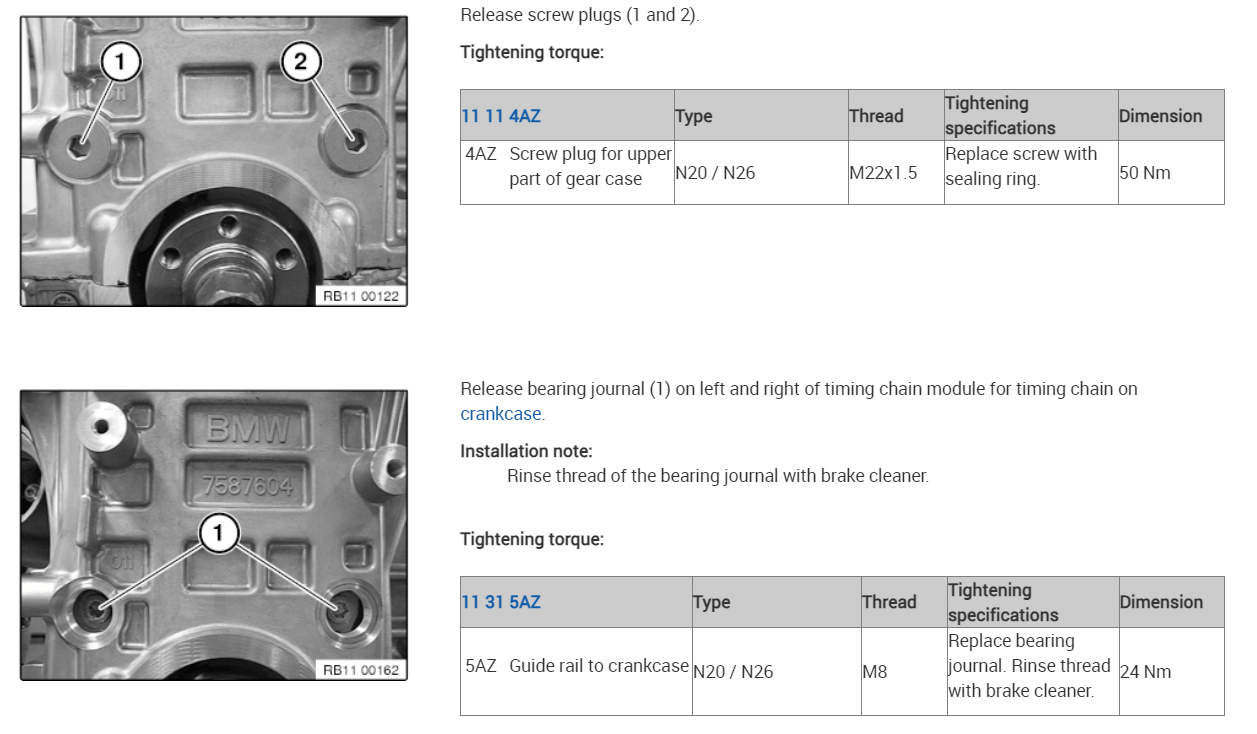1257x734 pixels.
Task: Click the 'Guide rail to crankcase' cell
Action: (x=598, y=666)
